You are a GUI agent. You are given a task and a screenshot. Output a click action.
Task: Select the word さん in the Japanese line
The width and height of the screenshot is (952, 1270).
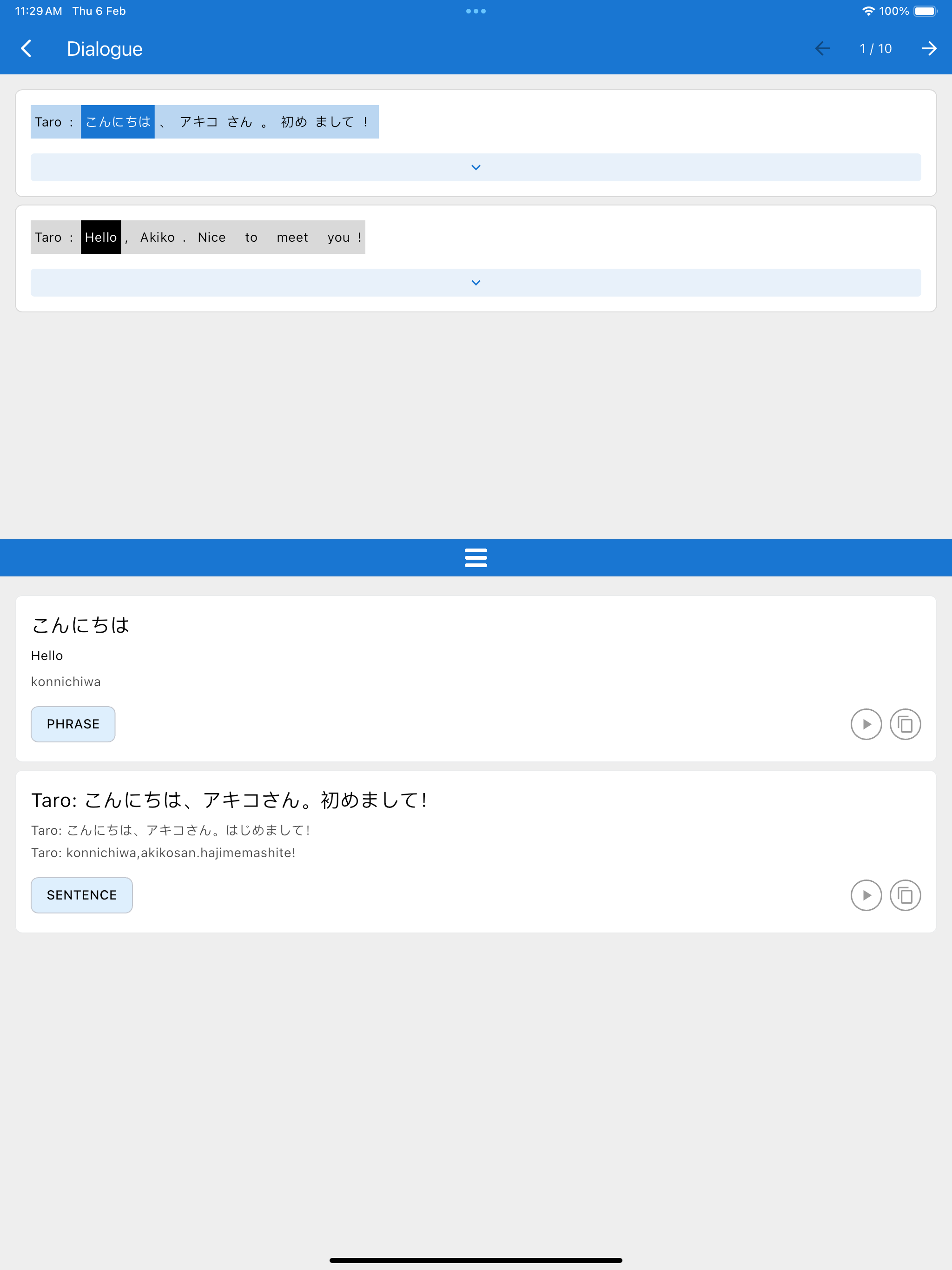(x=239, y=122)
